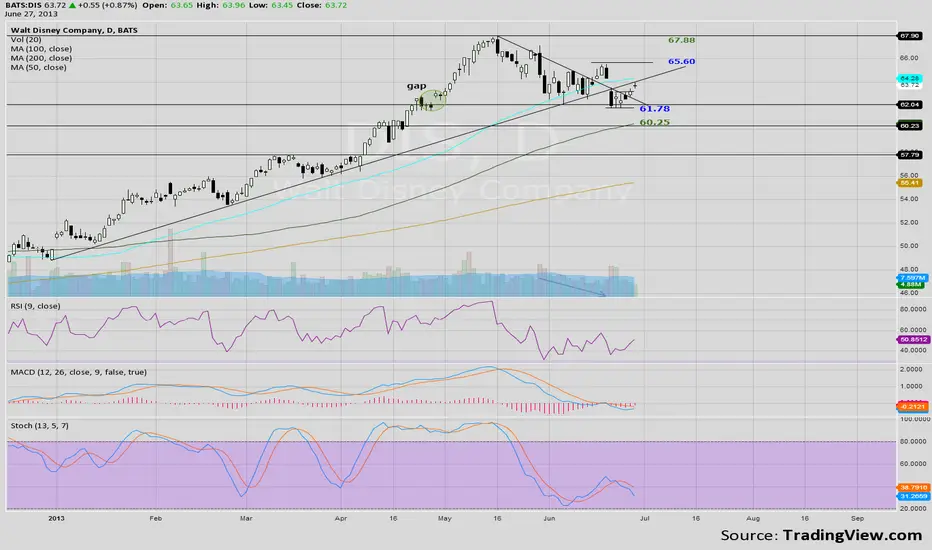Viewport: 932px width, 550px height.
Task: Click the 57.79 horizontal line price label
Action: click(x=910, y=155)
